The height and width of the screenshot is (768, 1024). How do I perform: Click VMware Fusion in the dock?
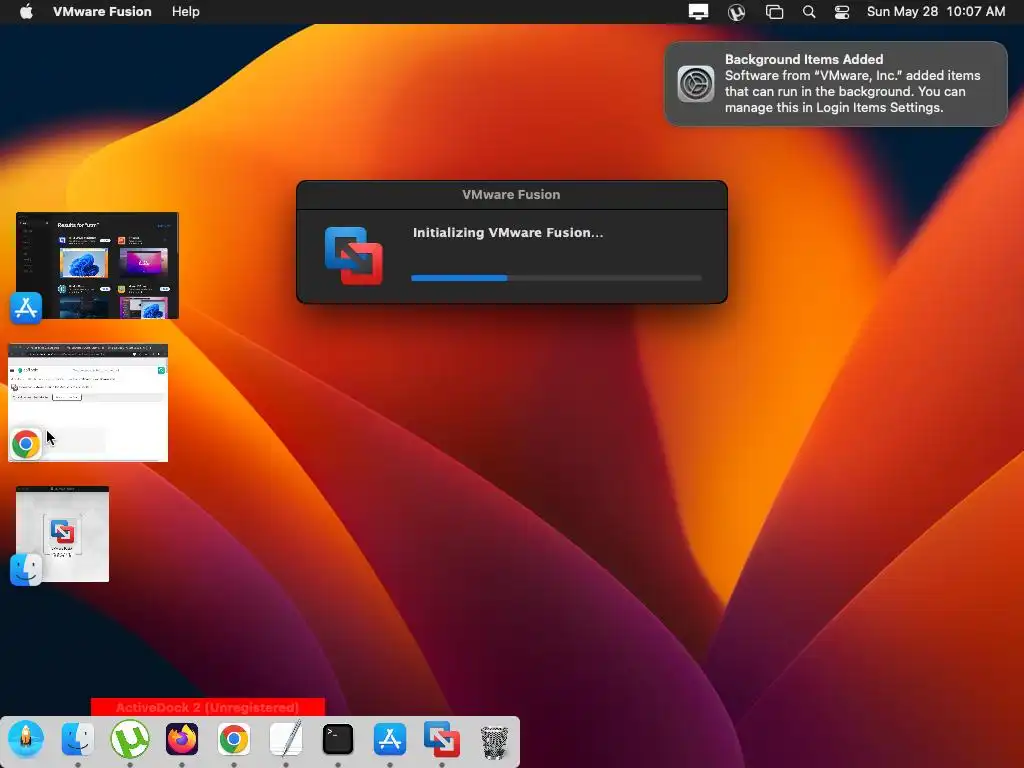[x=442, y=739]
